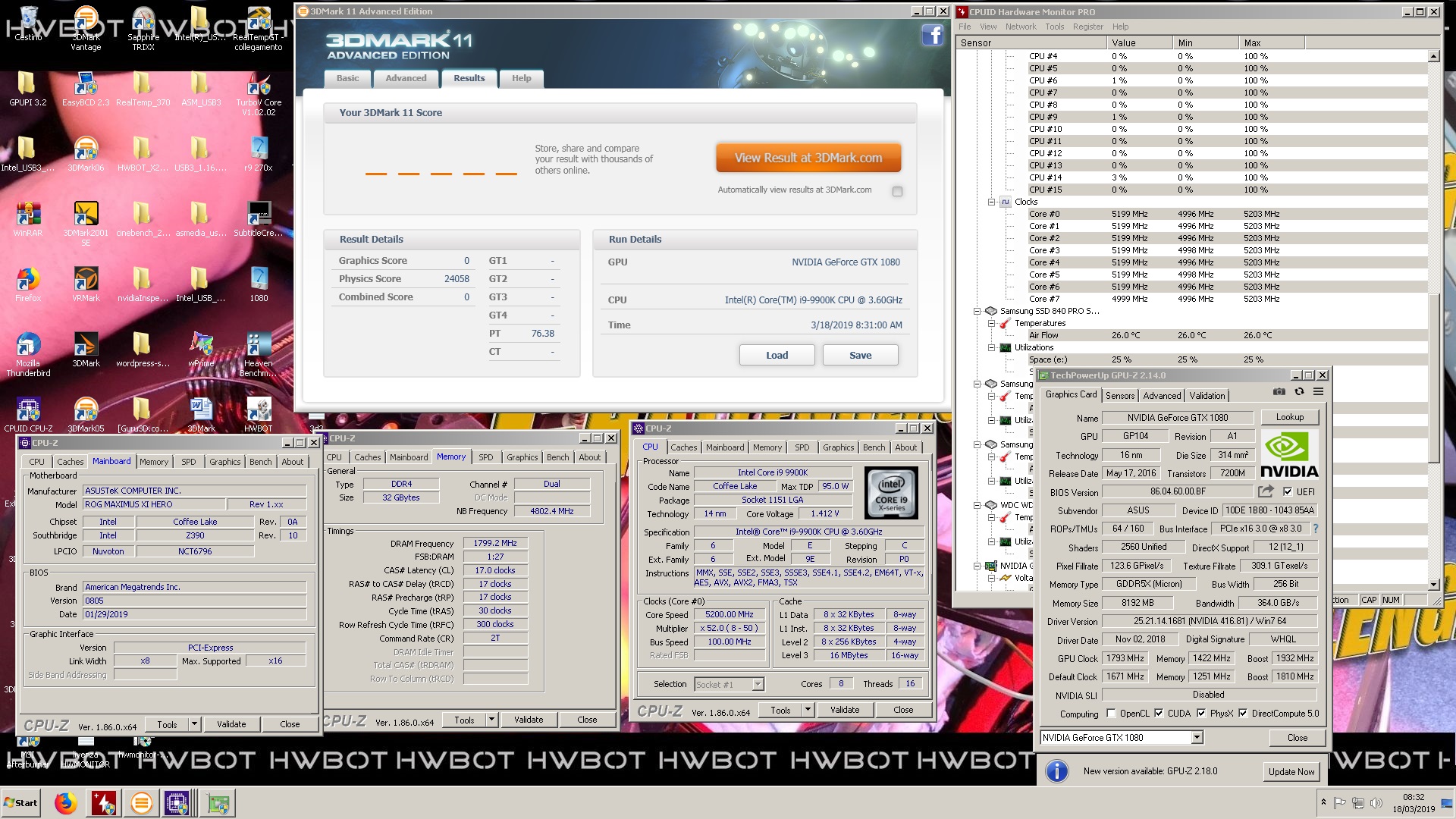Click the Save button in Run Details

(860, 355)
